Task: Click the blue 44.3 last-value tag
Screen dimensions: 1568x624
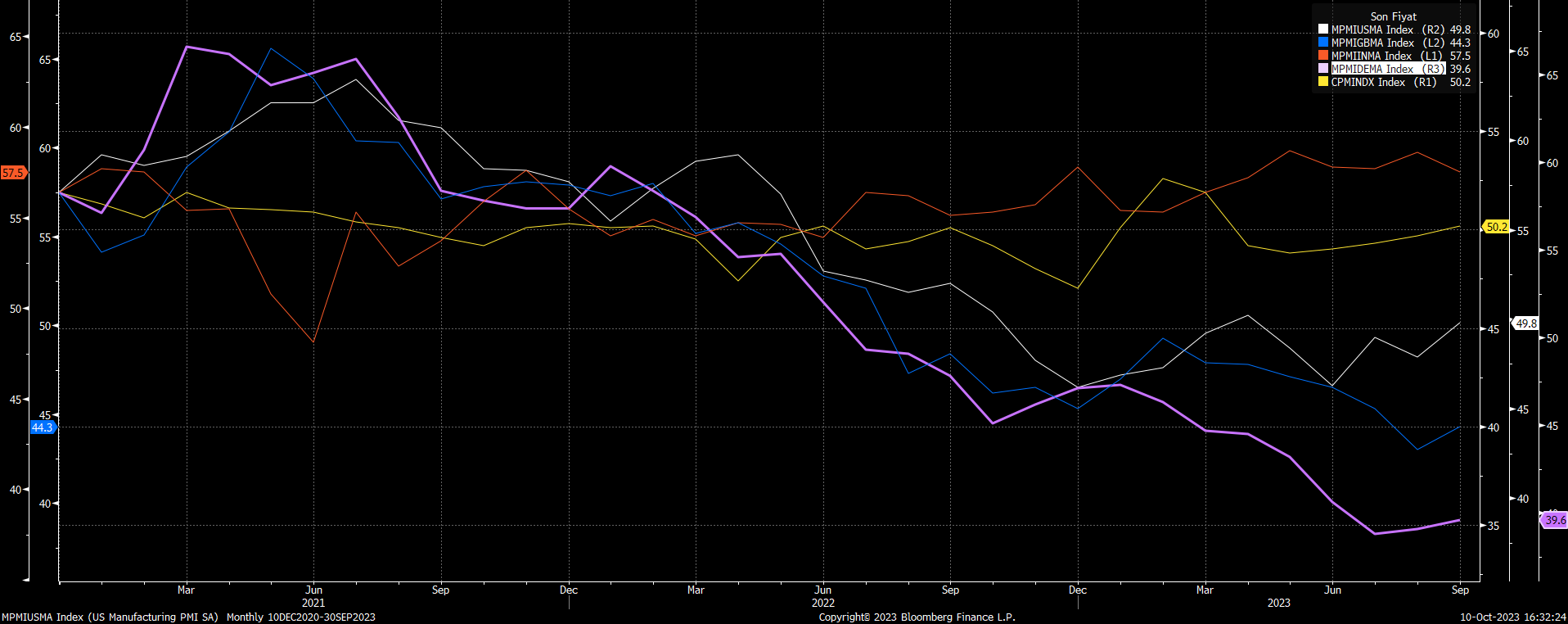Action: click(x=43, y=427)
